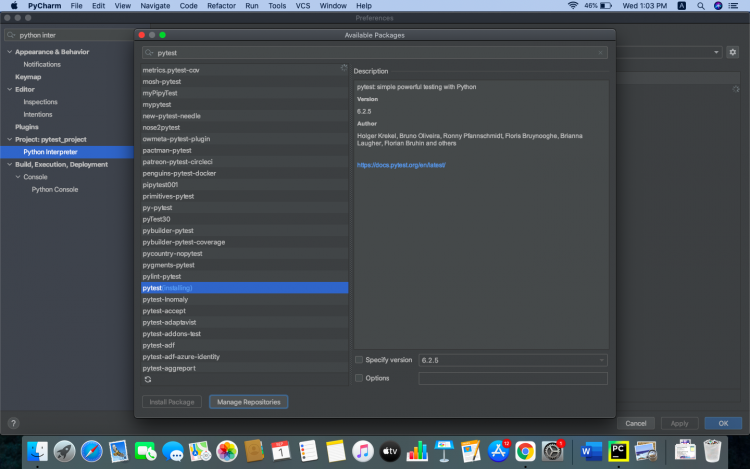
Task: Select pylint-pytest in package list
Action: click(244, 276)
